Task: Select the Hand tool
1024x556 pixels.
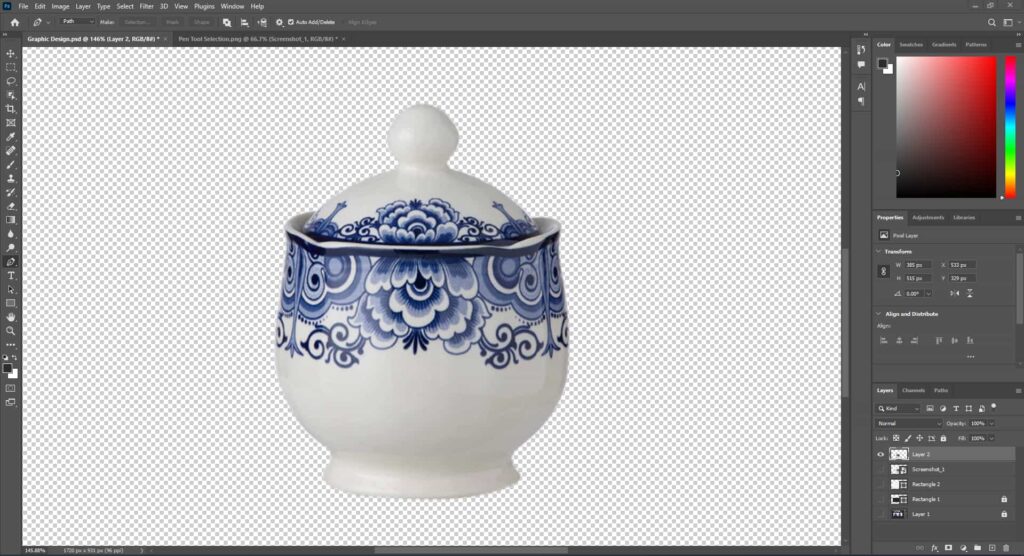Action: [x=10, y=317]
